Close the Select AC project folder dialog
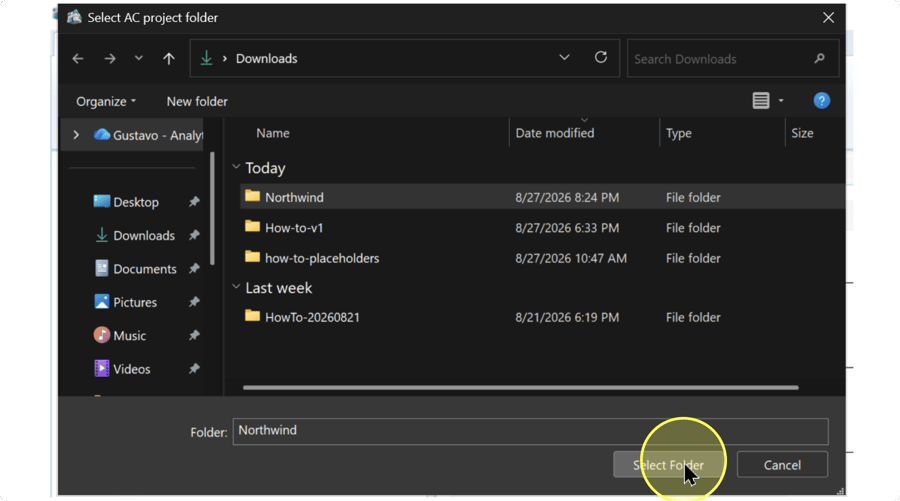Image resolution: width=900 pixels, height=501 pixels. 828,18
